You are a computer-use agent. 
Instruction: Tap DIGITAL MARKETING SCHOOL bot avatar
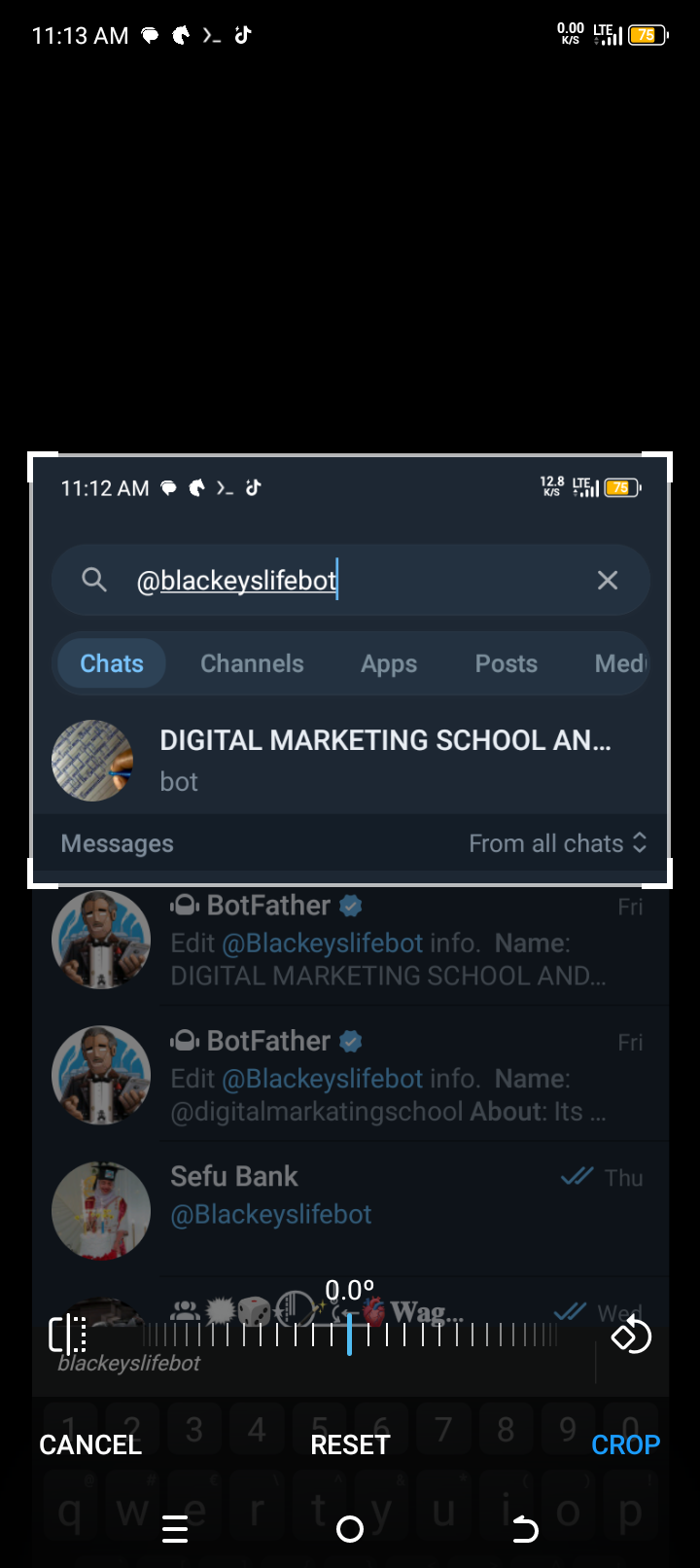pos(92,761)
